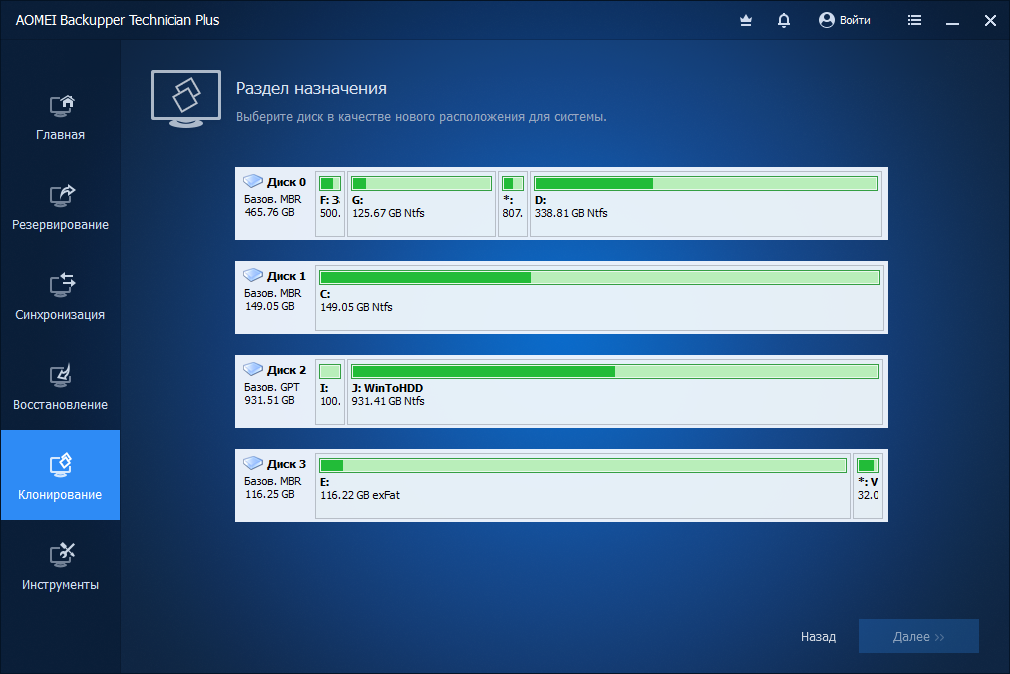Select partition J: WinToHDD

(615, 392)
